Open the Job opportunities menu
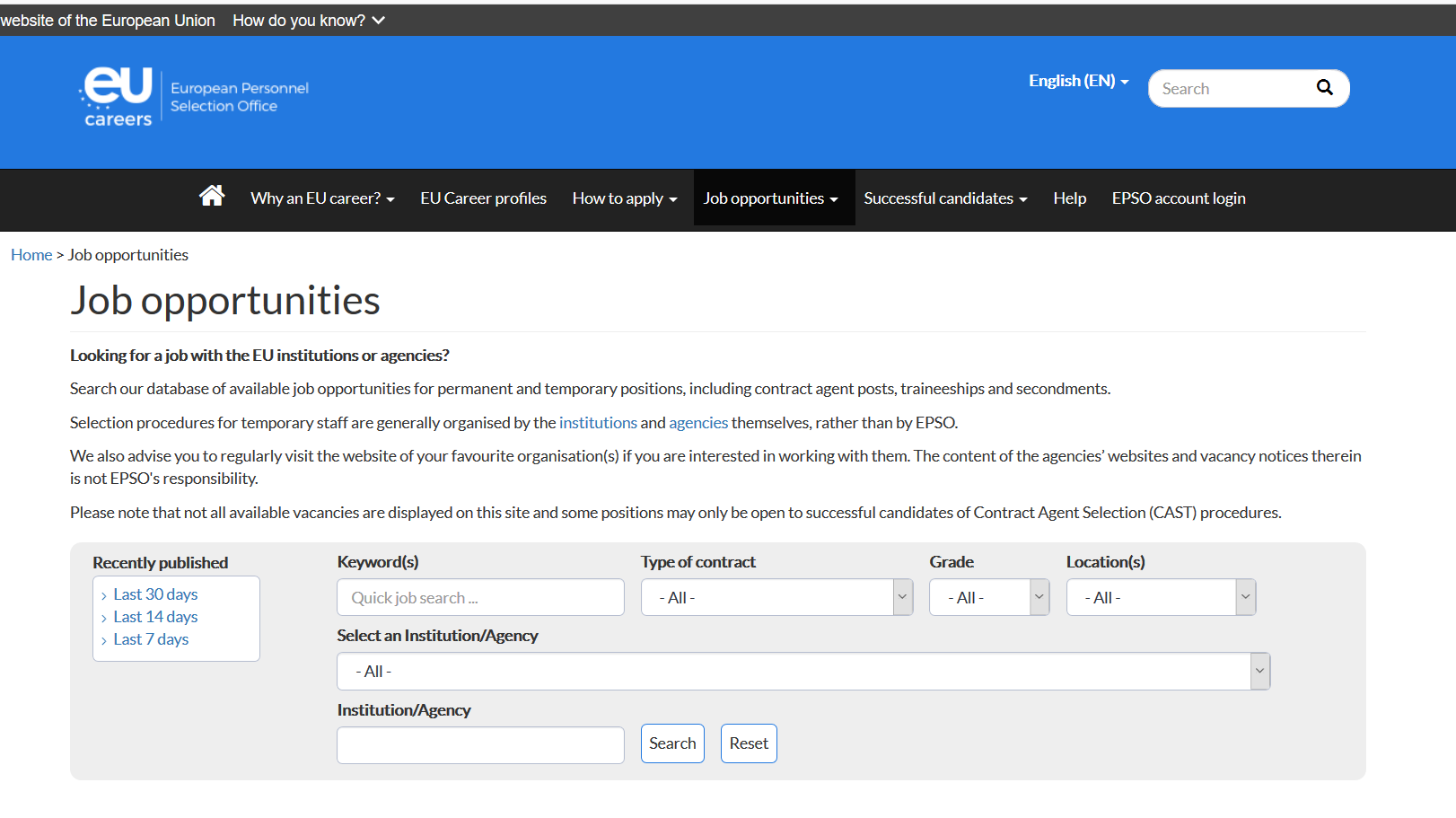 click(771, 198)
